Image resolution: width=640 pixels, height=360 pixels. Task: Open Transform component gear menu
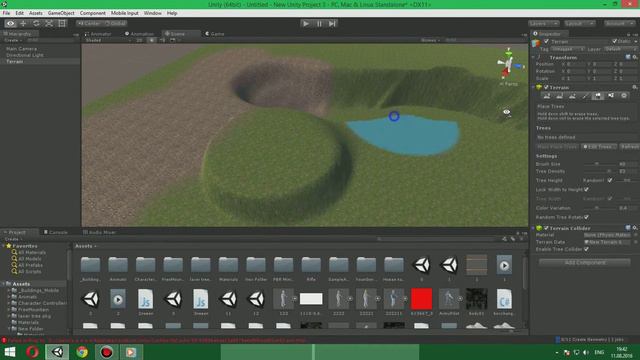[x=635, y=57]
